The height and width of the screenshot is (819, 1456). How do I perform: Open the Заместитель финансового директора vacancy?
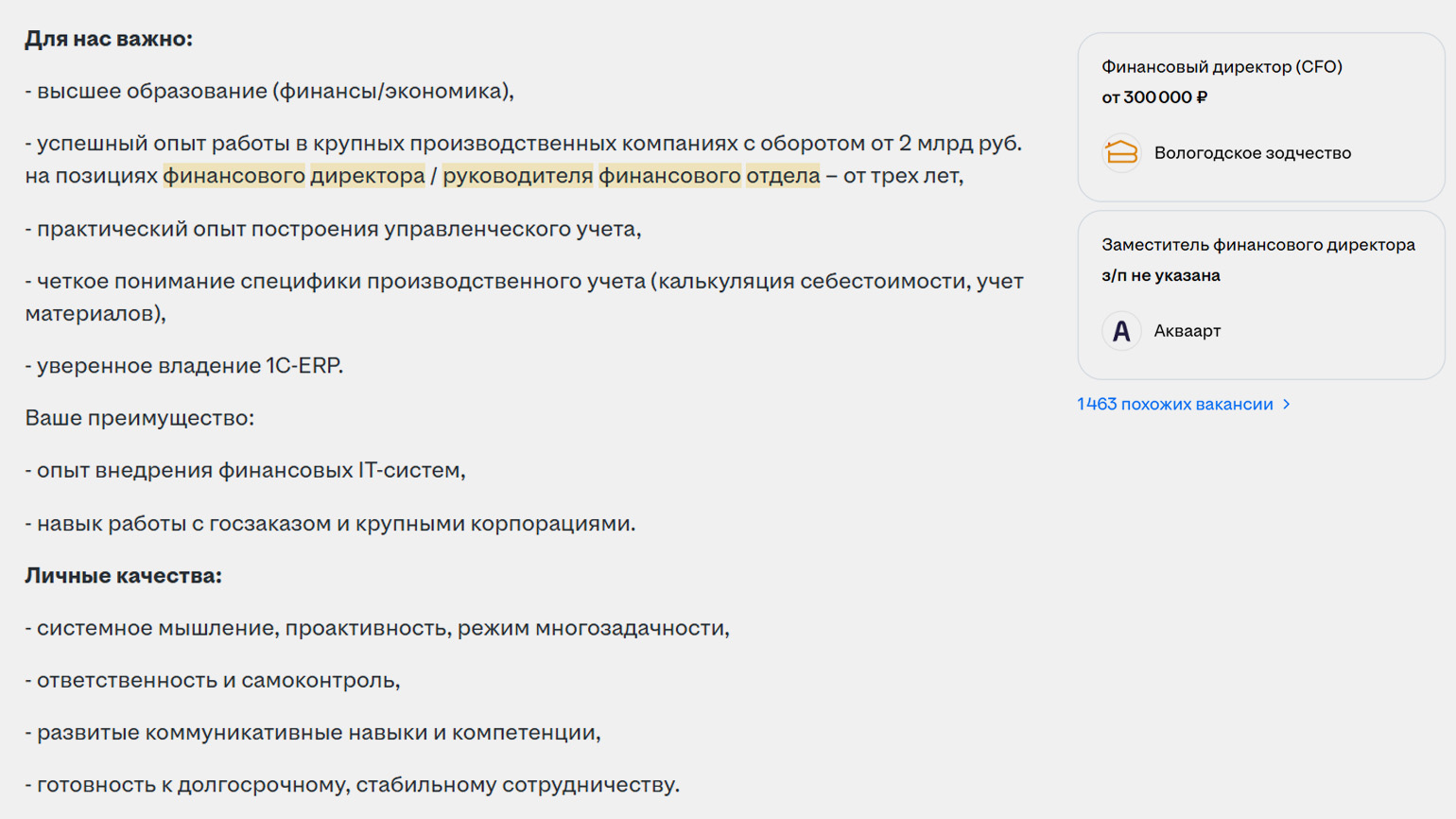(x=1257, y=245)
